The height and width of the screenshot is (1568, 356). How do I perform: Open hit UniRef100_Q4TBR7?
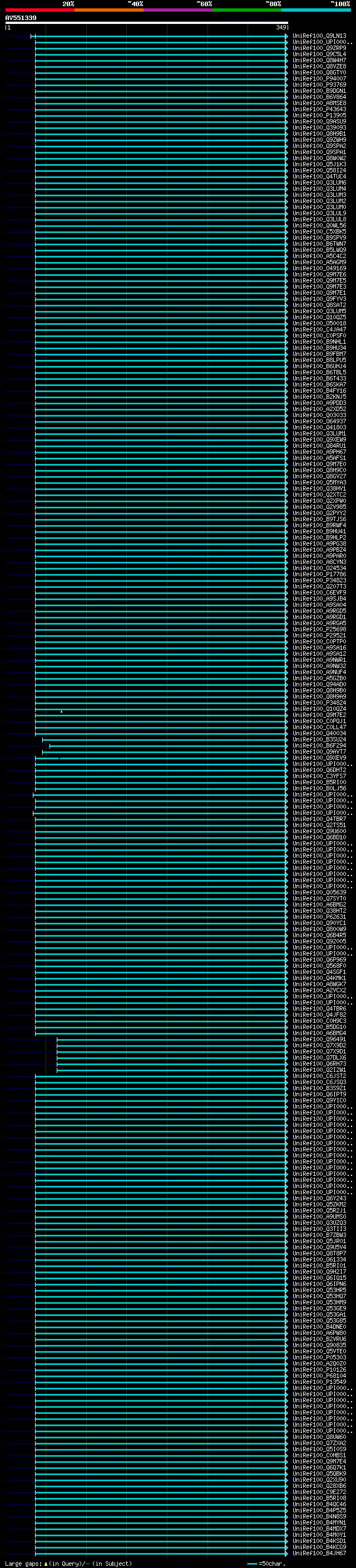(319, 819)
